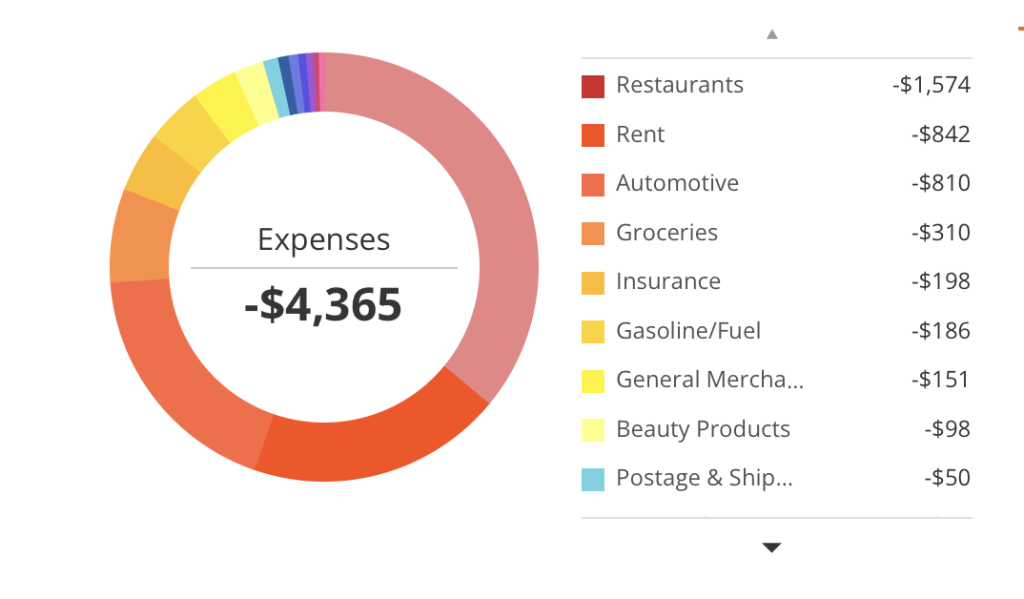Image resolution: width=1024 pixels, height=599 pixels.
Task: Click the -$198 Insurance amount
Action: click(940, 282)
